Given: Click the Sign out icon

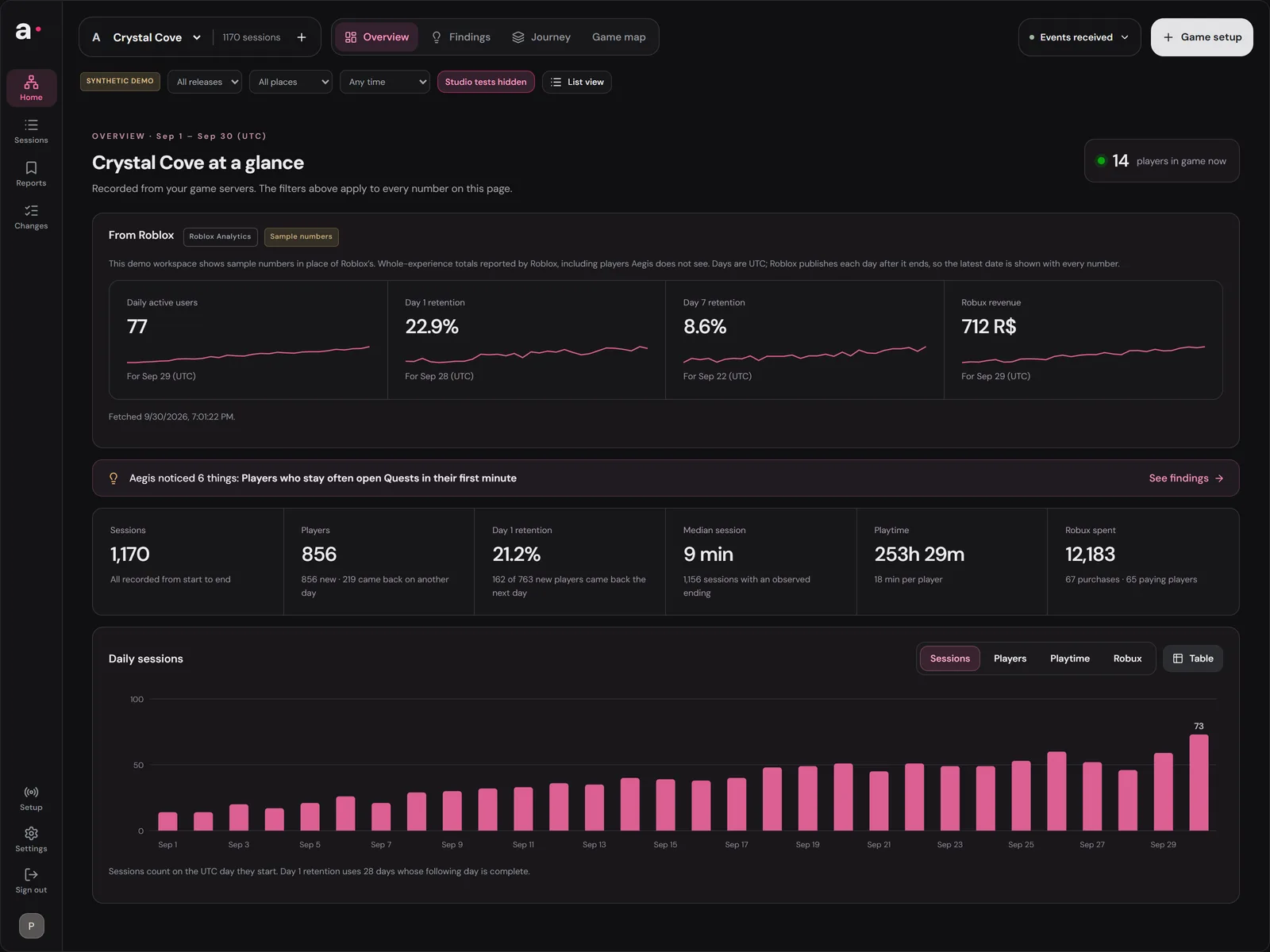Looking at the screenshot, I should (x=31, y=881).
